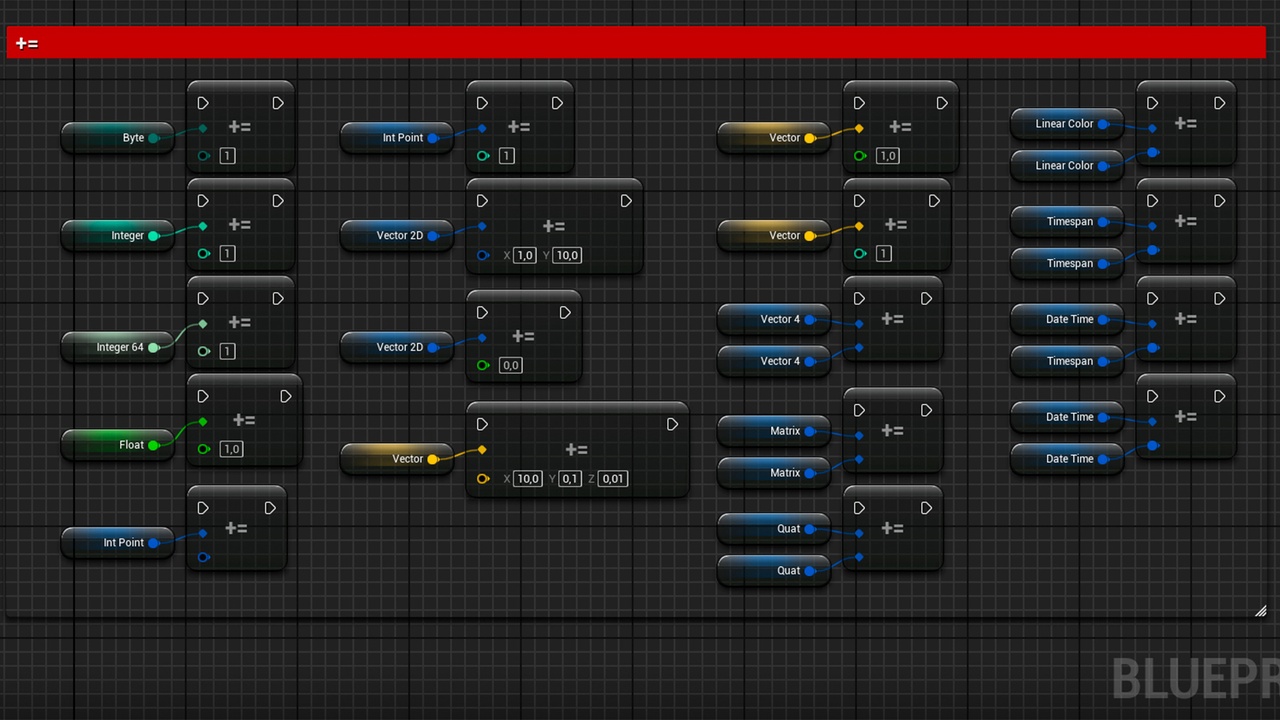Edit value 1 in the Byte += node
1280x720 pixels.
coord(227,156)
